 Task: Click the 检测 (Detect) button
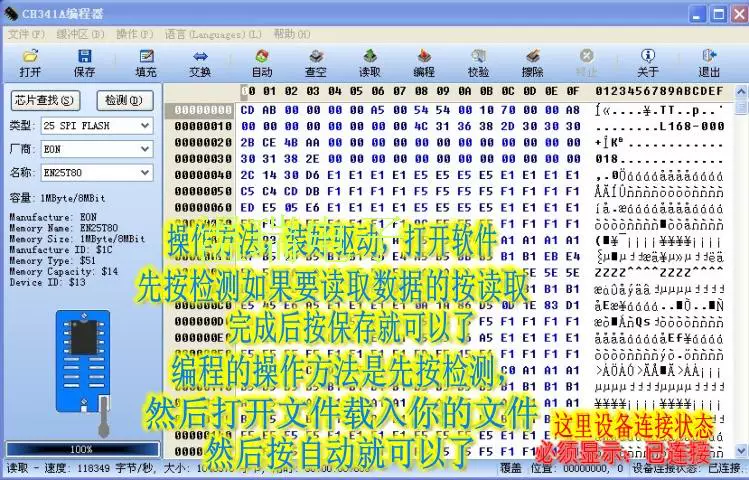125,100
